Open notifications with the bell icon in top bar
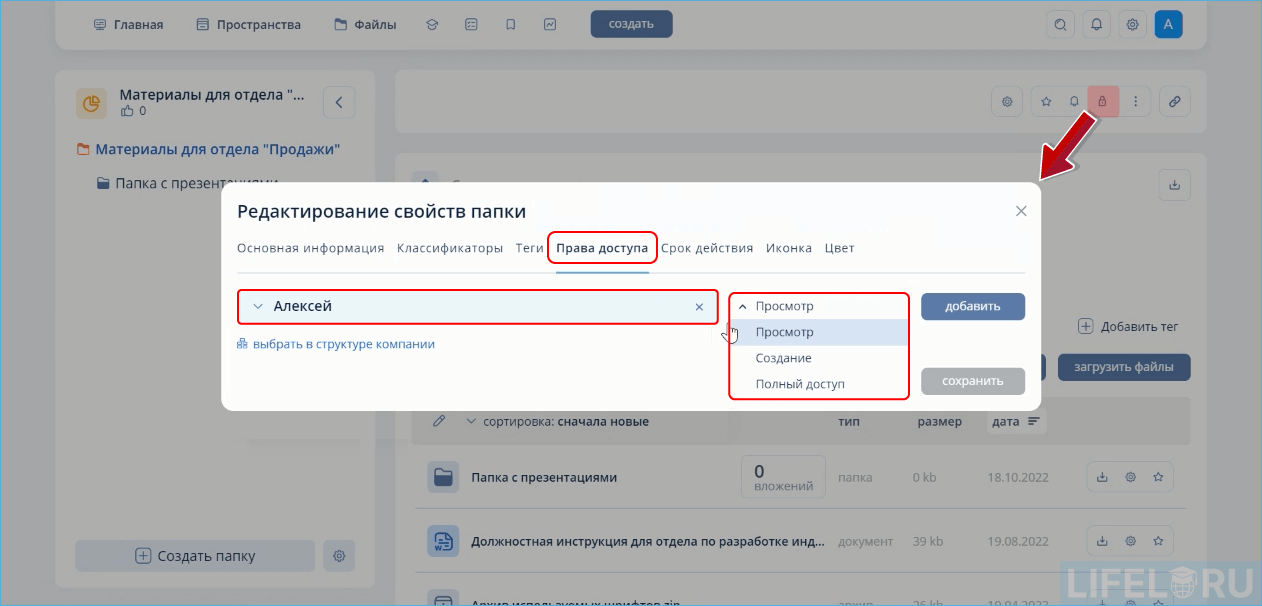The image size is (1262, 606). (1096, 24)
